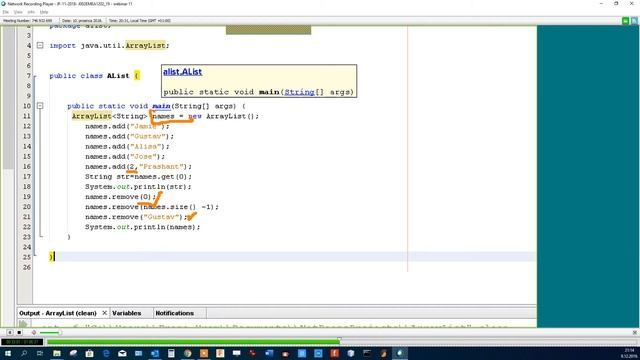The width and height of the screenshot is (640, 360).
Task: Click the blue icon at top right
Action: click(x=634, y=20)
